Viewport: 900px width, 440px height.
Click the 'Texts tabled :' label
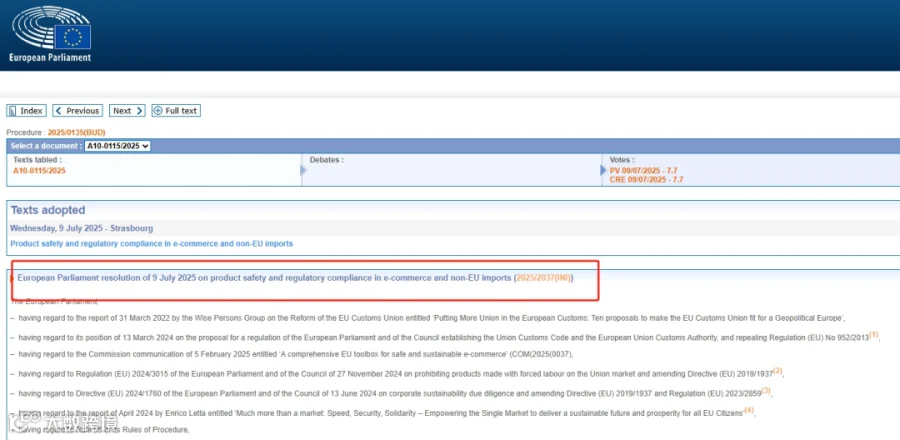pos(37,160)
